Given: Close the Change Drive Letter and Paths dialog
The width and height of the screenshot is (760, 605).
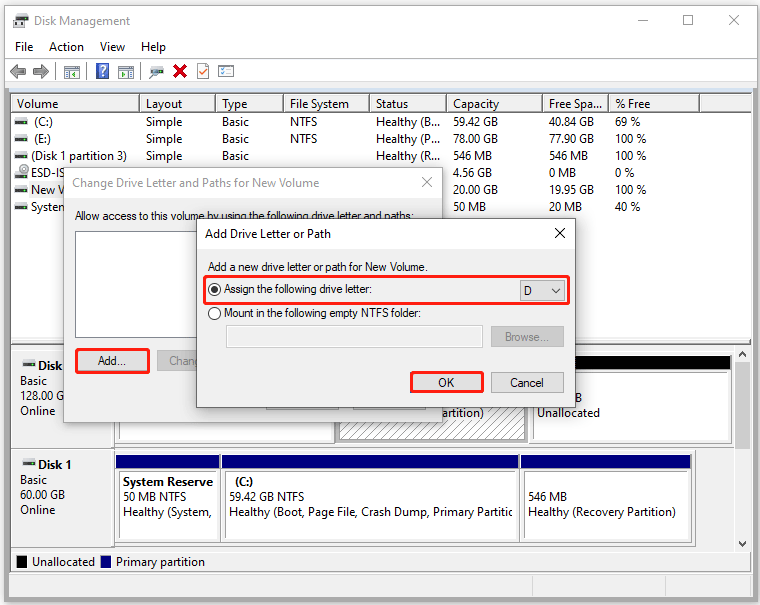Looking at the screenshot, I should 427,182.
